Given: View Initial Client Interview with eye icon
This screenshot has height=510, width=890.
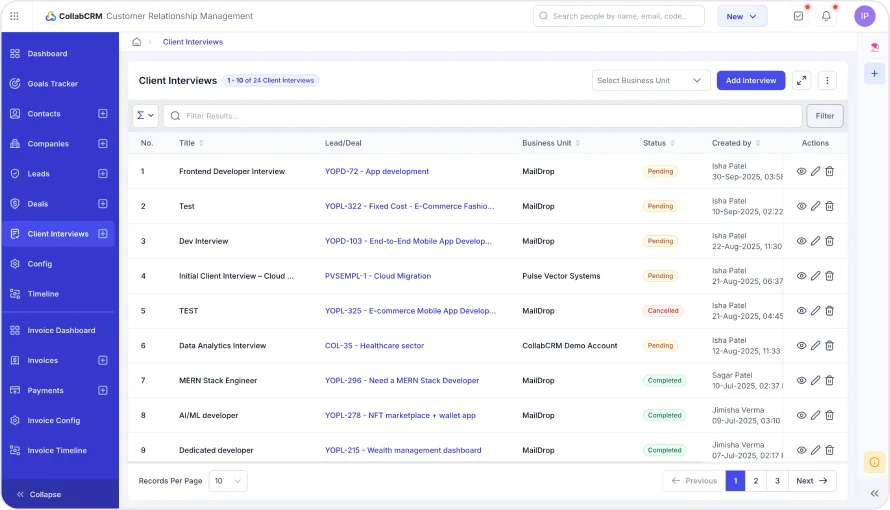Looking at the screenshot, I should tap(801, 276).
